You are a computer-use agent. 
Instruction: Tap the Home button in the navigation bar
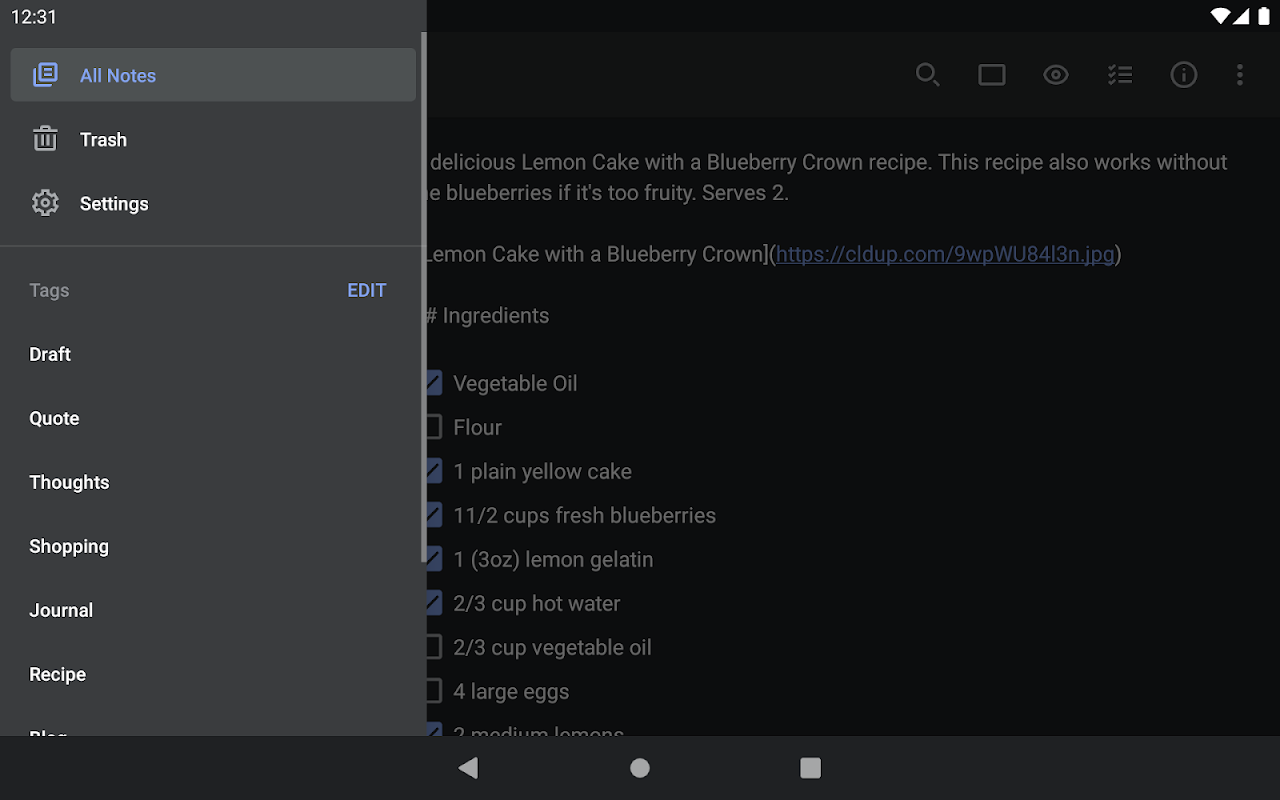coord(639,768)
